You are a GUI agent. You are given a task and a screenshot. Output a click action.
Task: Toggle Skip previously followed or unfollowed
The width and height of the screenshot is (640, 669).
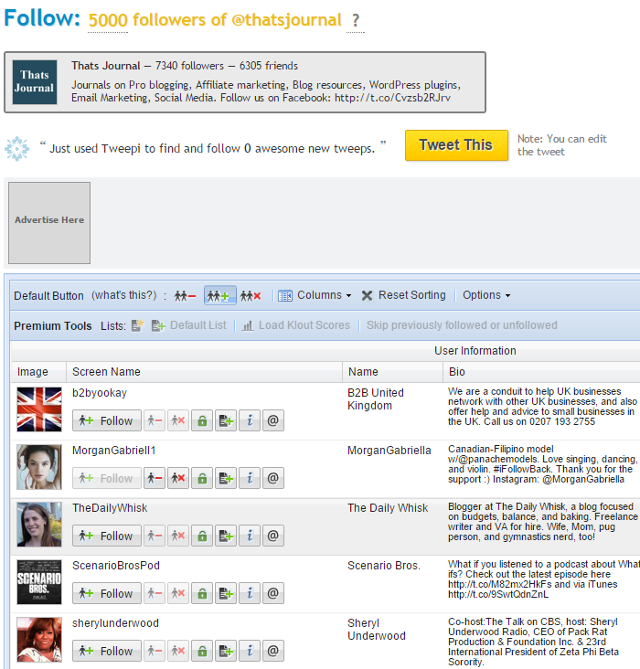click(461, 326)
